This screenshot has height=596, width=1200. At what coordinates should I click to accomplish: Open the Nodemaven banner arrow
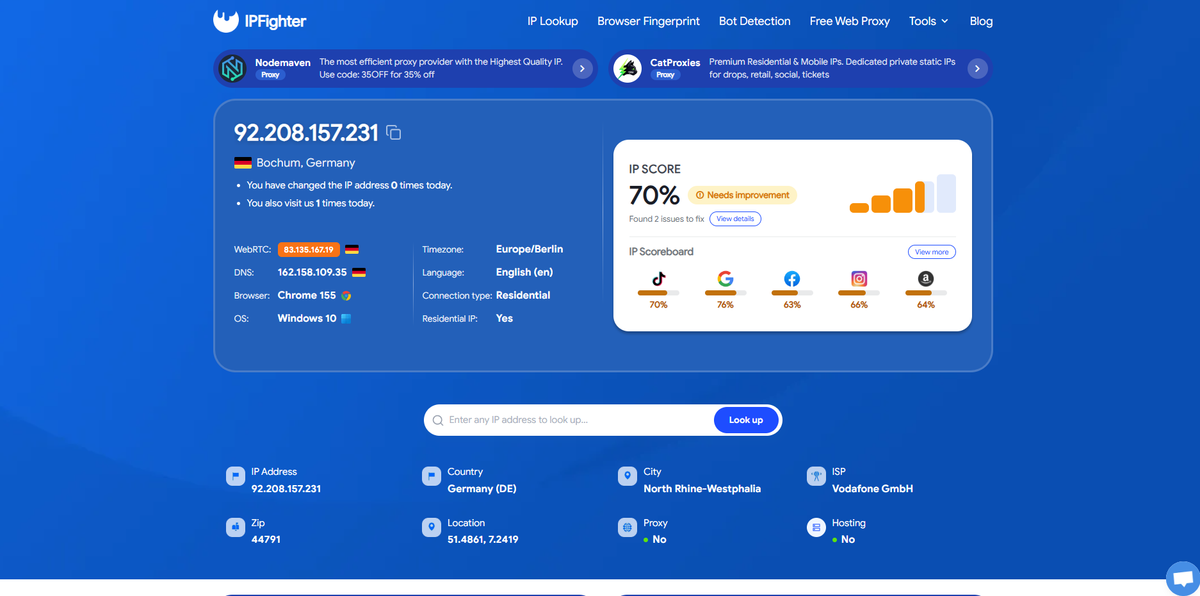(x=583, y=68)
